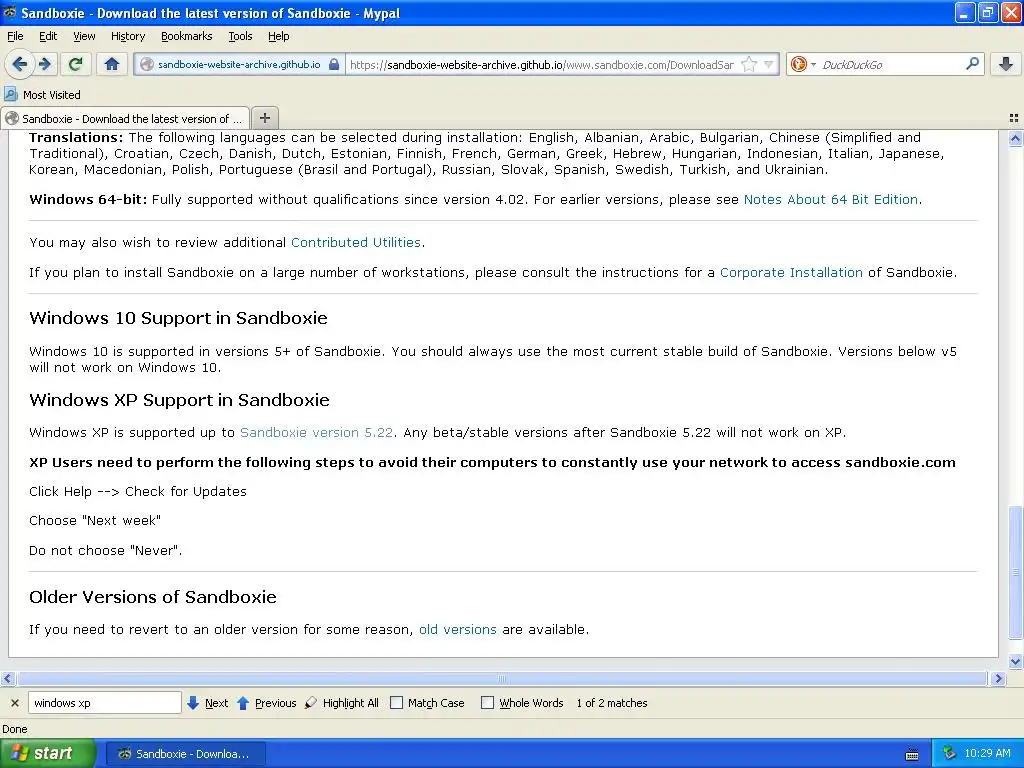Go forward using the forward arrow
Image resolution: width=1024 pixels, height=768 pixels.
click(45, 64)
